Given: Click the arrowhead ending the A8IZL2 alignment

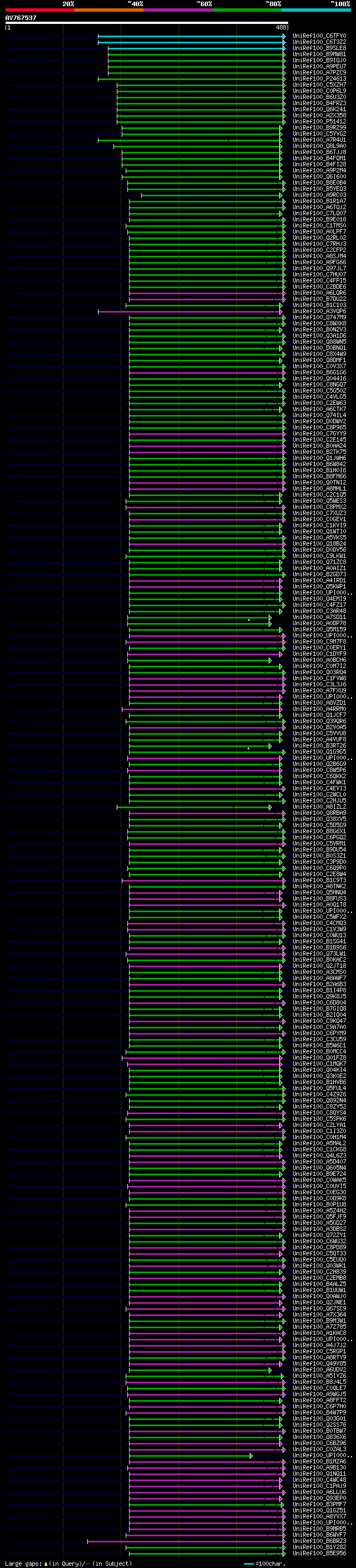Looking at the screenshot, I should [x=270, y=807].
